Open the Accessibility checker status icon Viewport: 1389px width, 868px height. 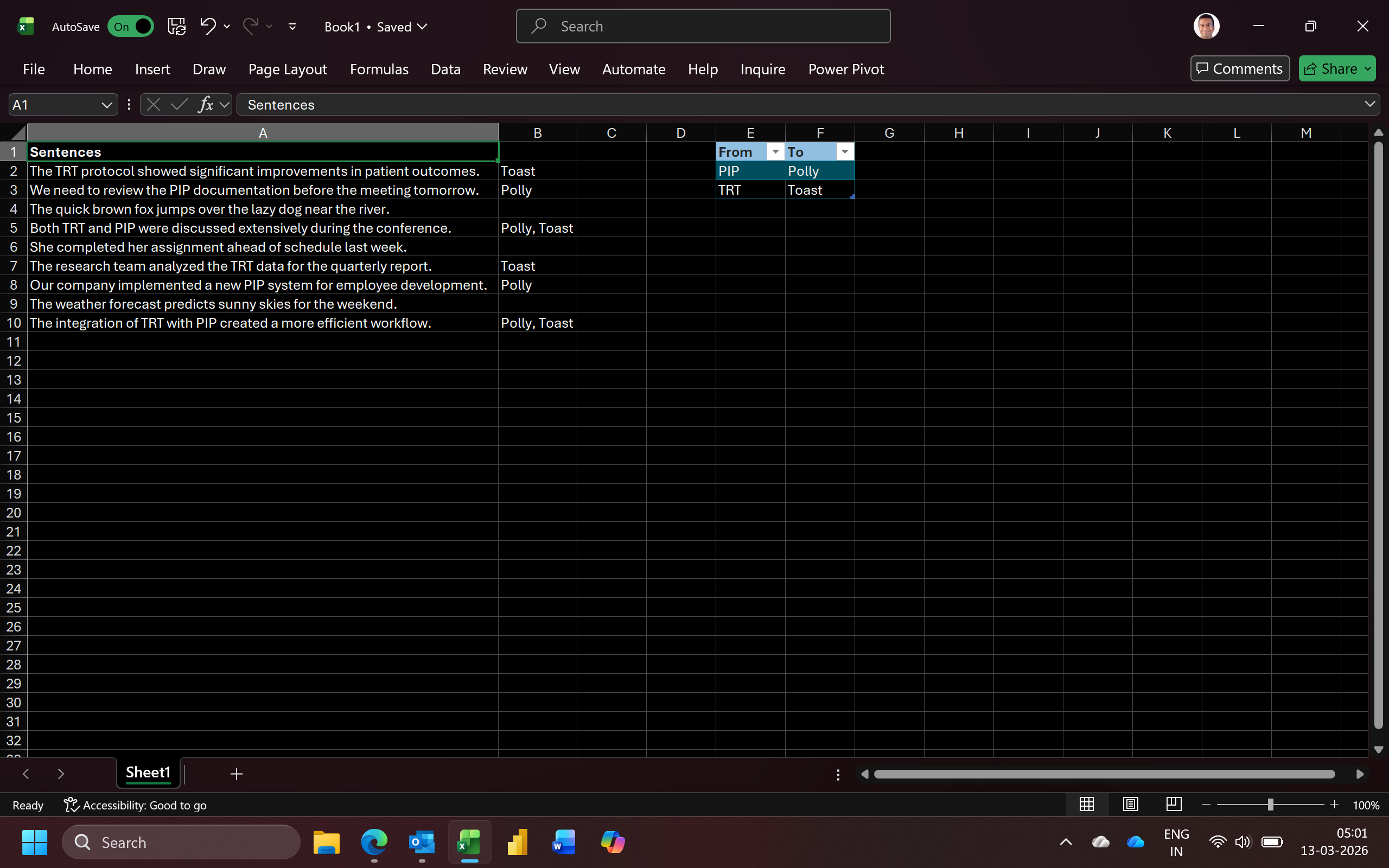[x=71, y=805]
